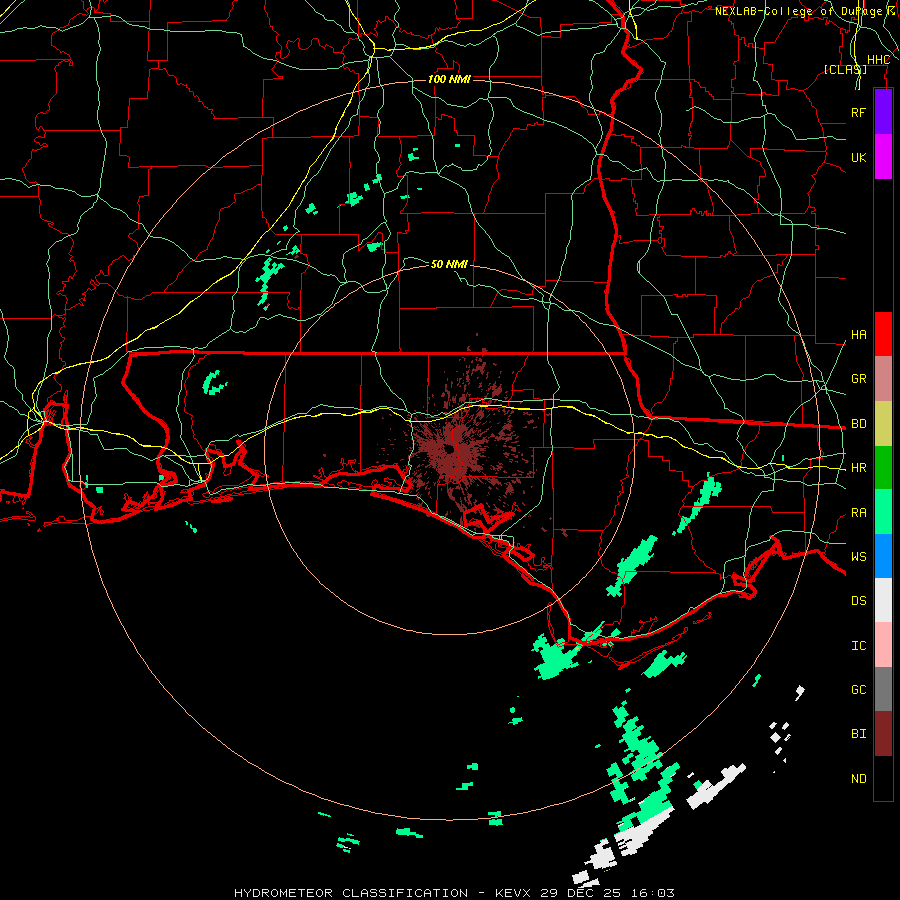Click the 'HHC' product label

(878, 60)
